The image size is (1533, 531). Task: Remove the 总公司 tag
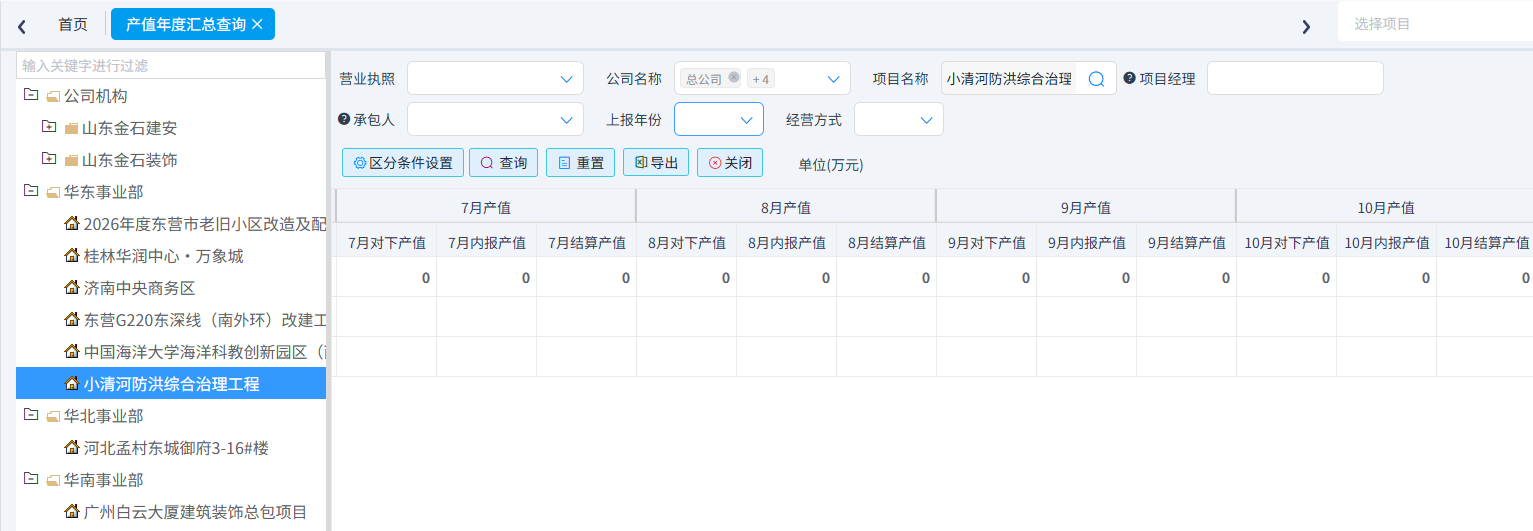(x=734, y=77)
